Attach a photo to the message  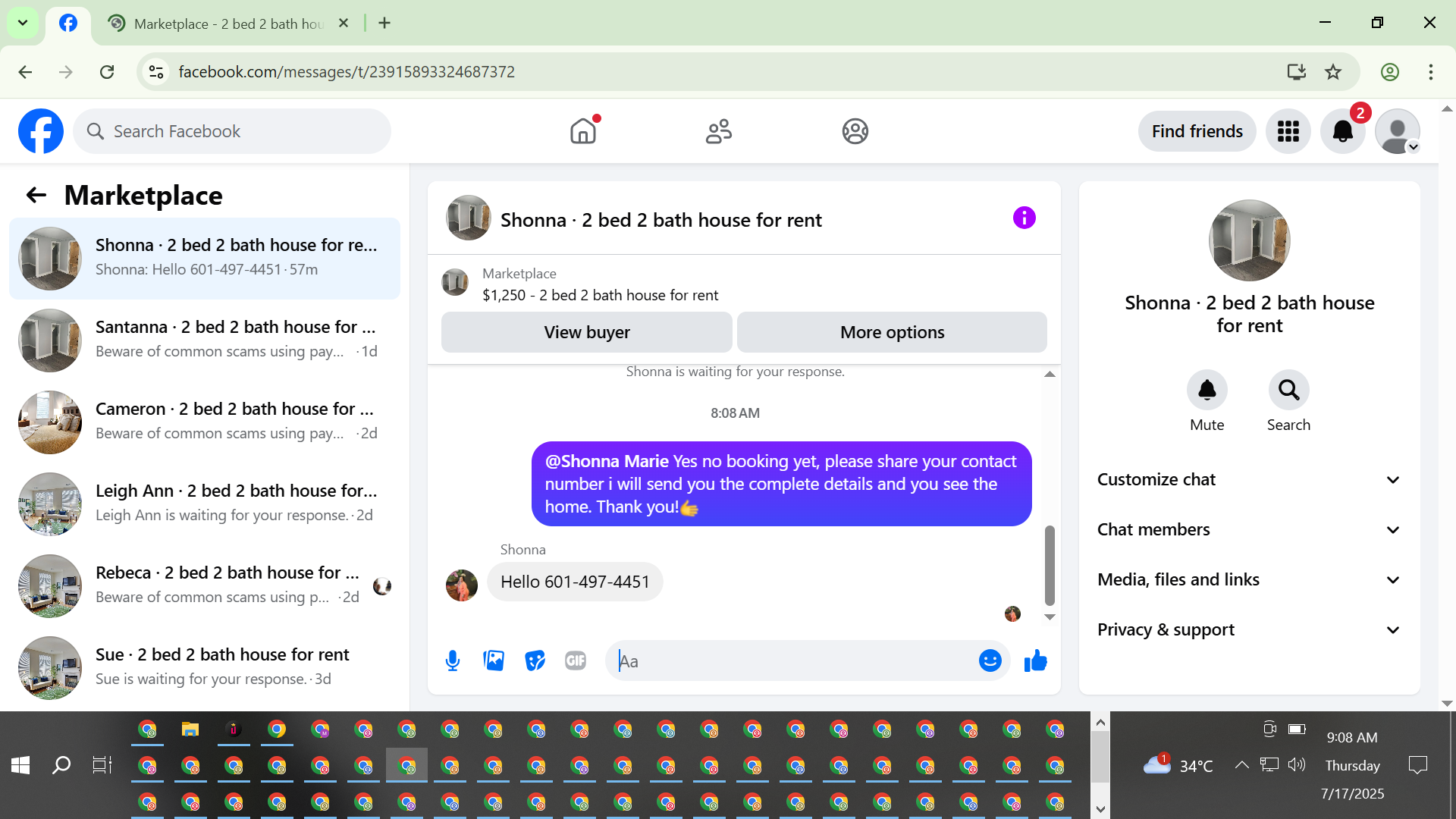[x=494, y=661]
